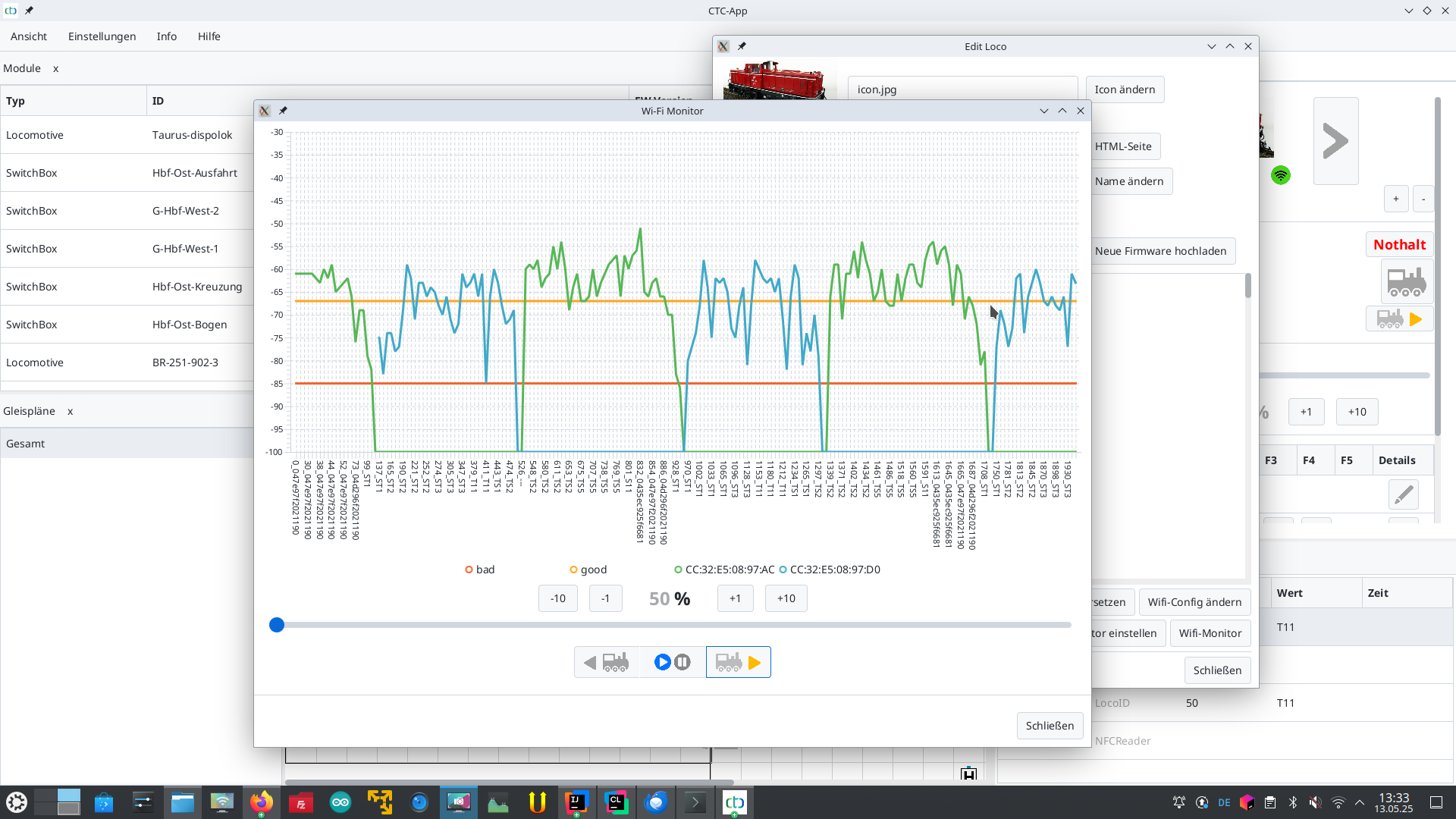Screen dimensions: 1456x819
Task: Click CTC-App title bar down chevron
Action: point(1409,11)
